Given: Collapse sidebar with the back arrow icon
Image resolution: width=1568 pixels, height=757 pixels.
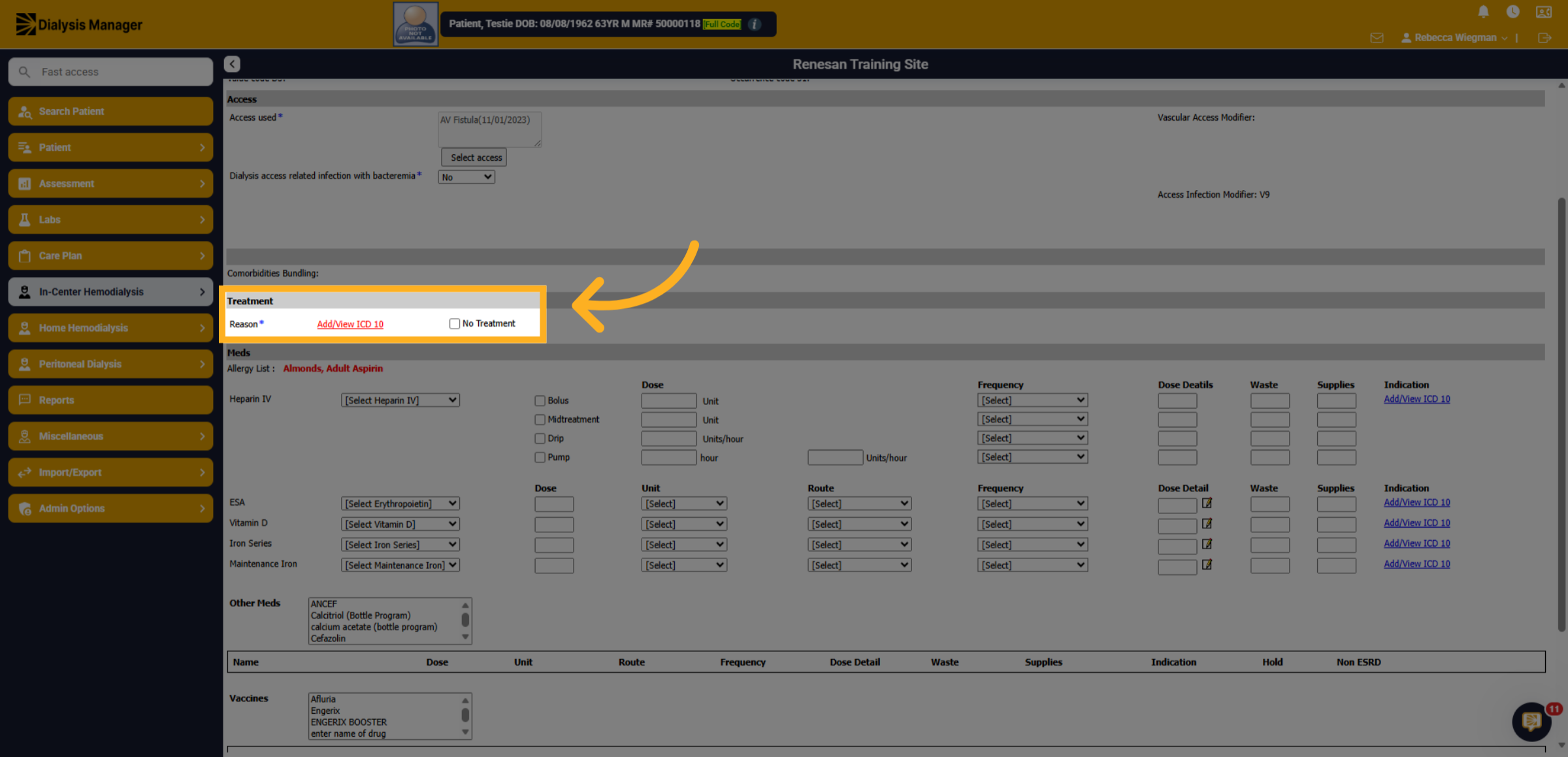Looking at the screenshot, I should tap(232, 64).
